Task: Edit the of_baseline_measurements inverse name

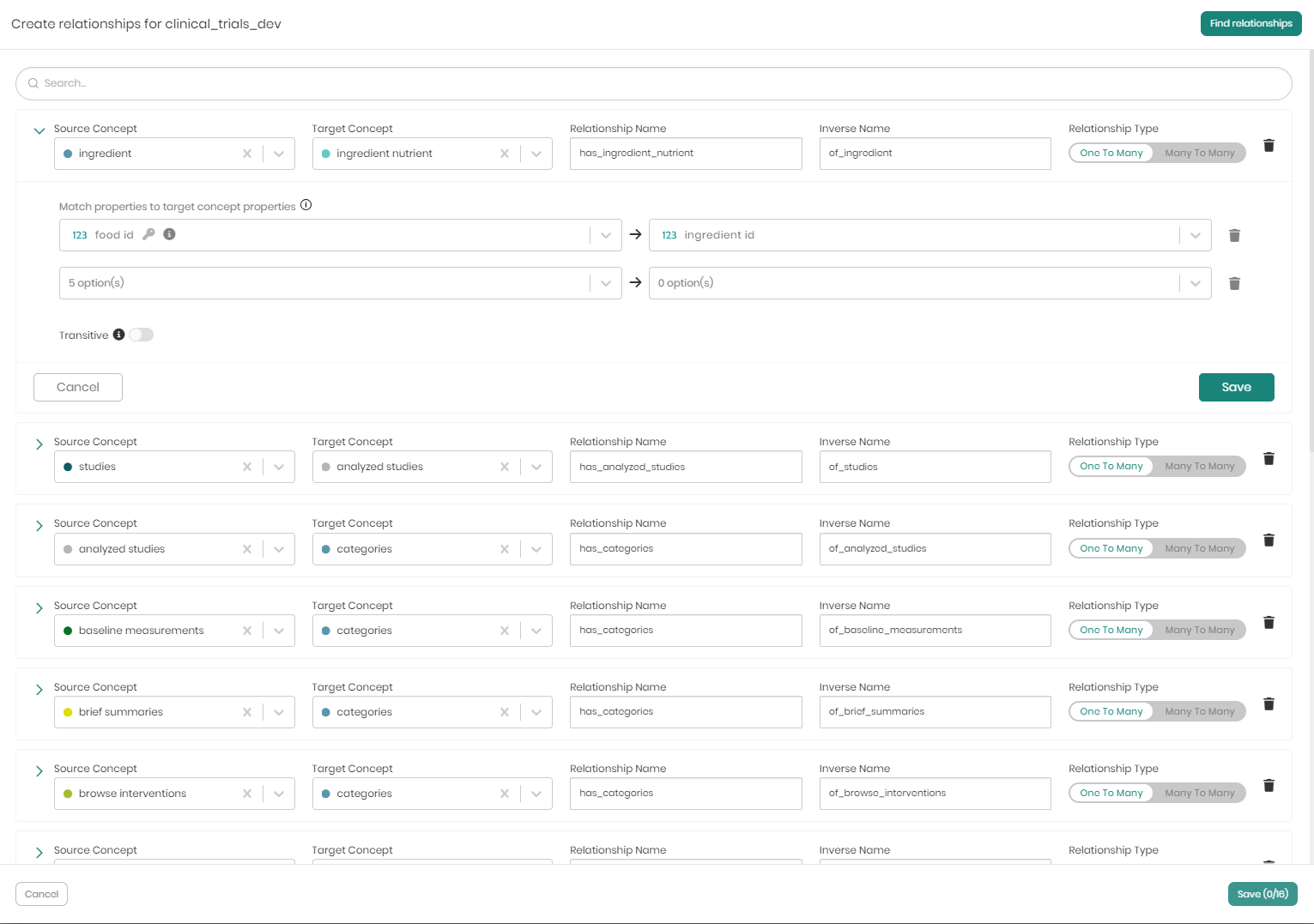Action: [935, 631]
